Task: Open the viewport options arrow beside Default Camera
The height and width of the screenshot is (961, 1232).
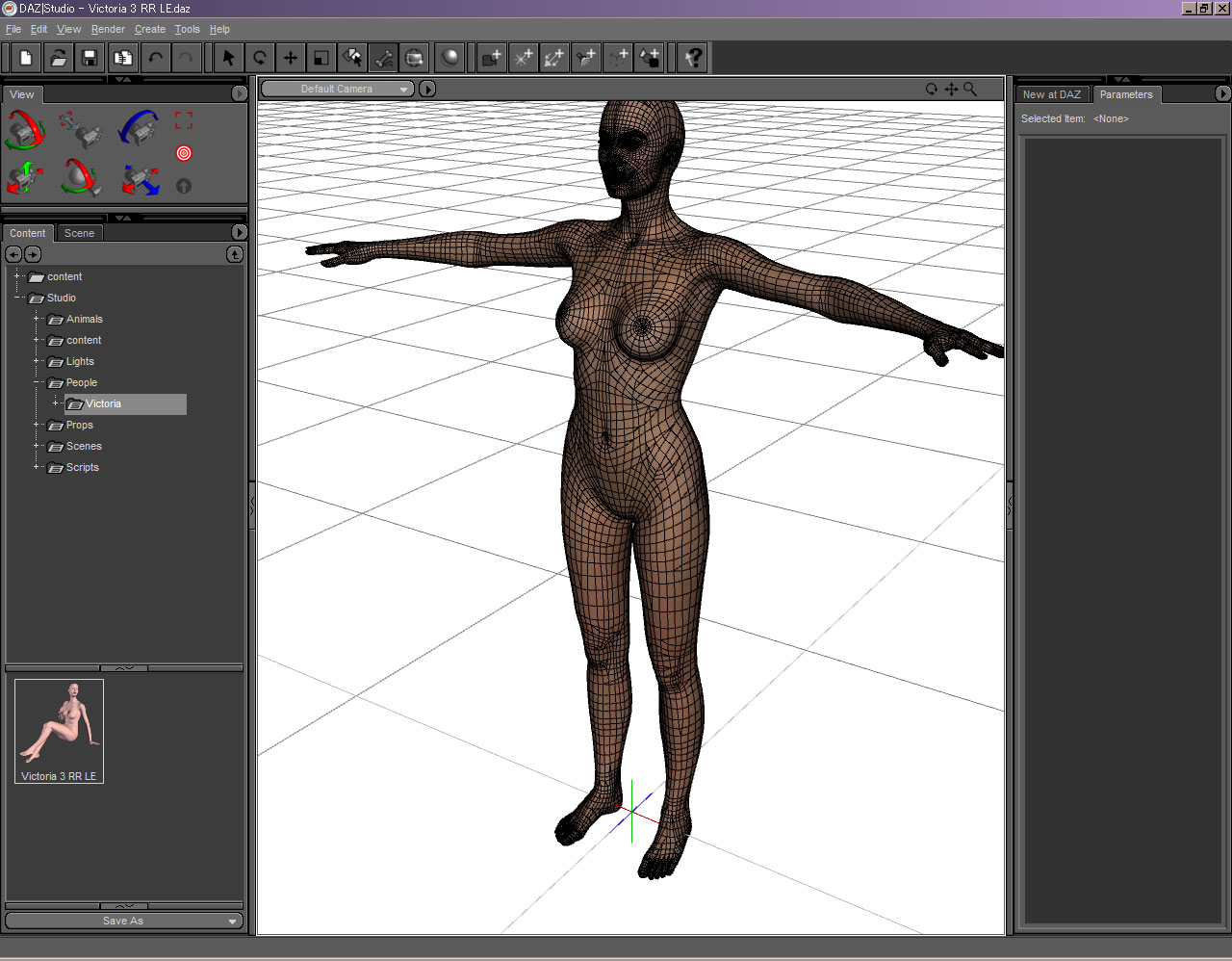Action: point(427,89)
